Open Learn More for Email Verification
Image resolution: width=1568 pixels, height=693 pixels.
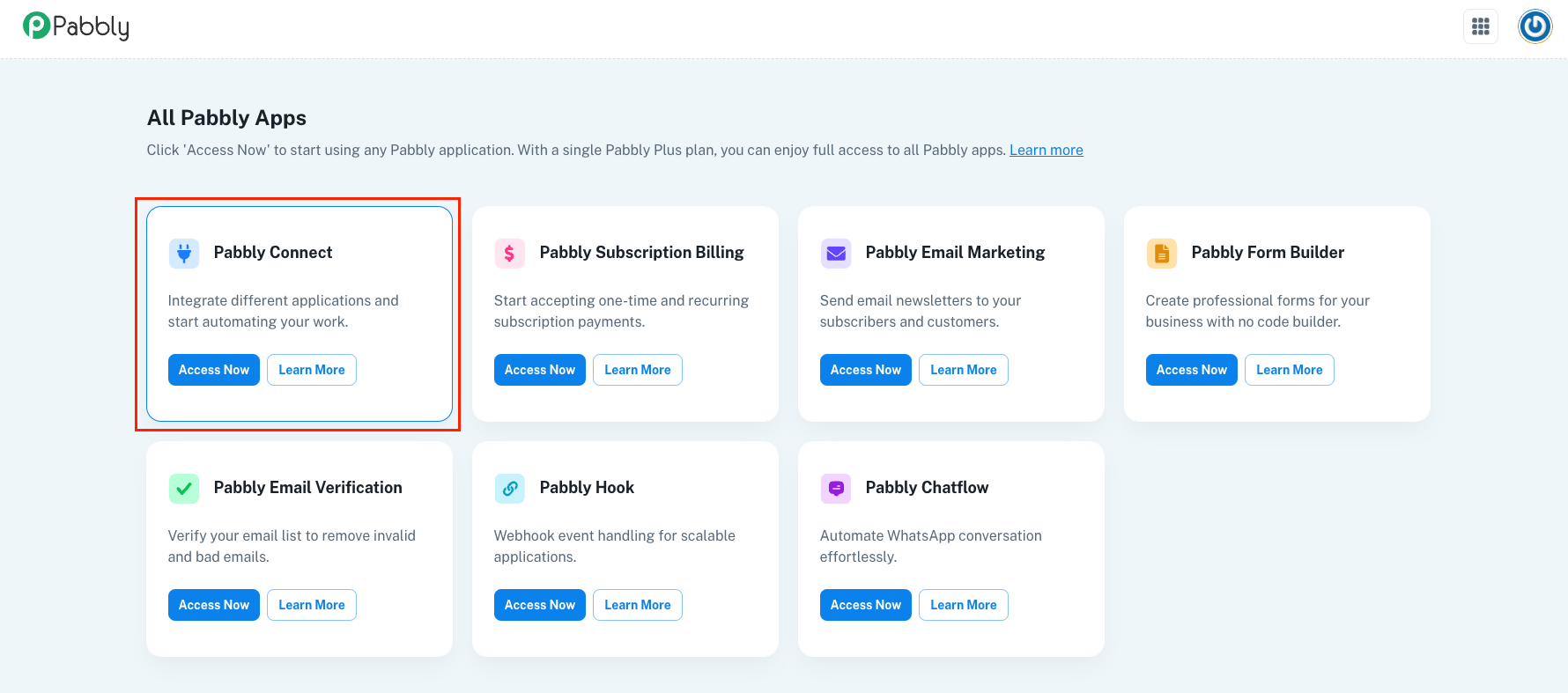pos(311,605)
